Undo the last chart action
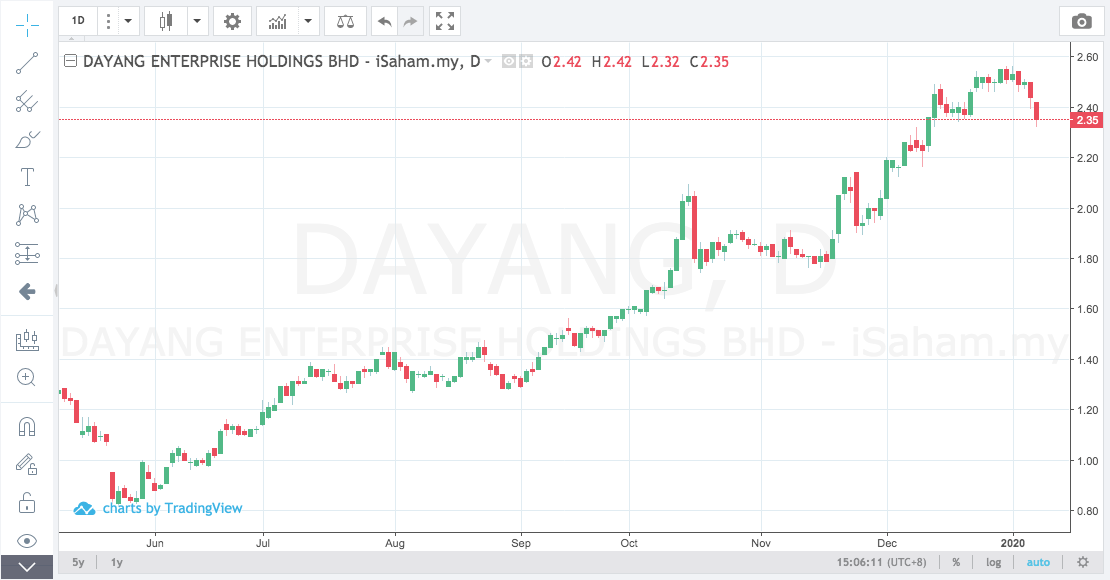1110x580 pixels. 384,21
